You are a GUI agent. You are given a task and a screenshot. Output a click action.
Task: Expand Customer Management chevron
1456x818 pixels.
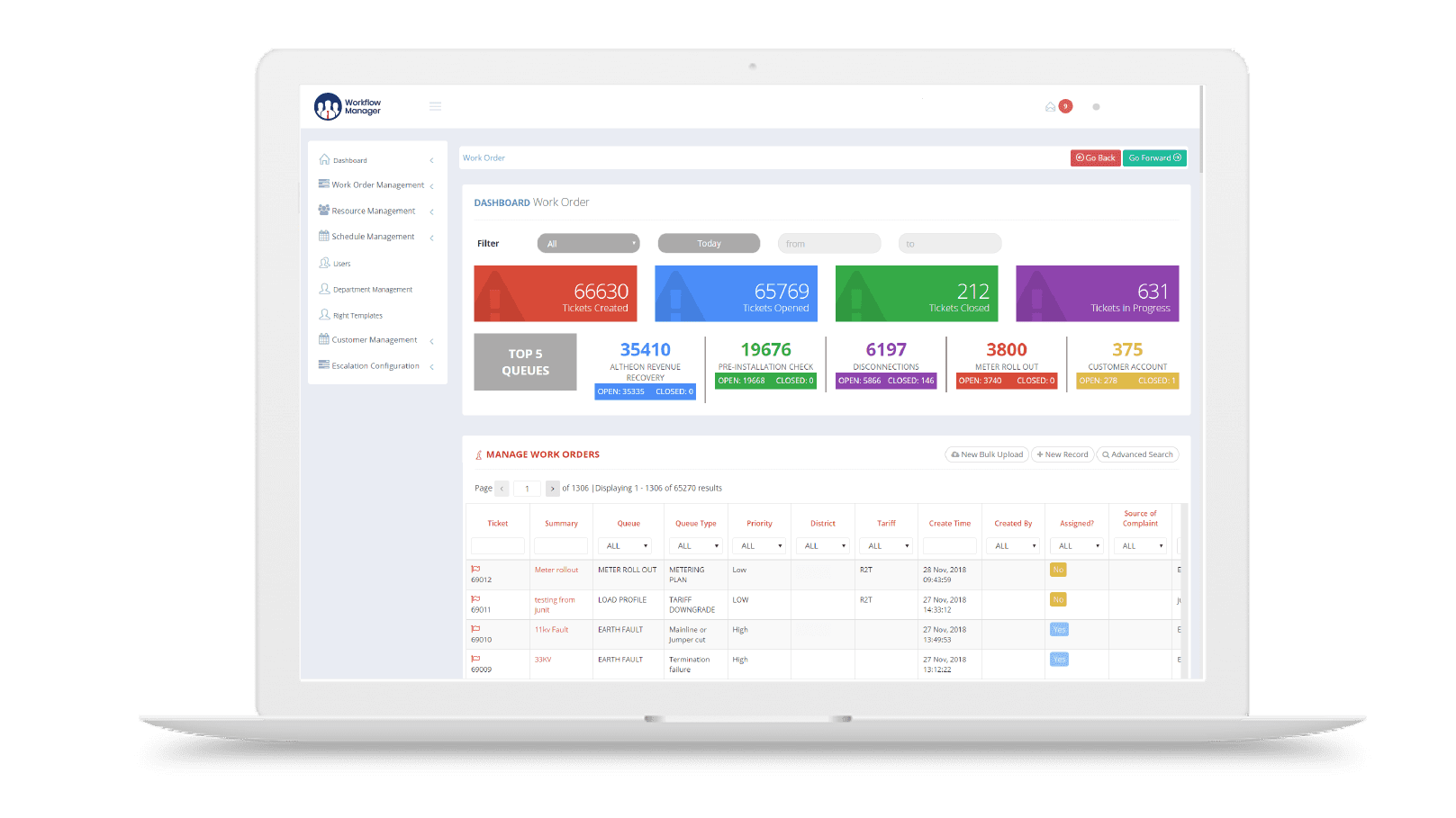(x=431, y=341)
